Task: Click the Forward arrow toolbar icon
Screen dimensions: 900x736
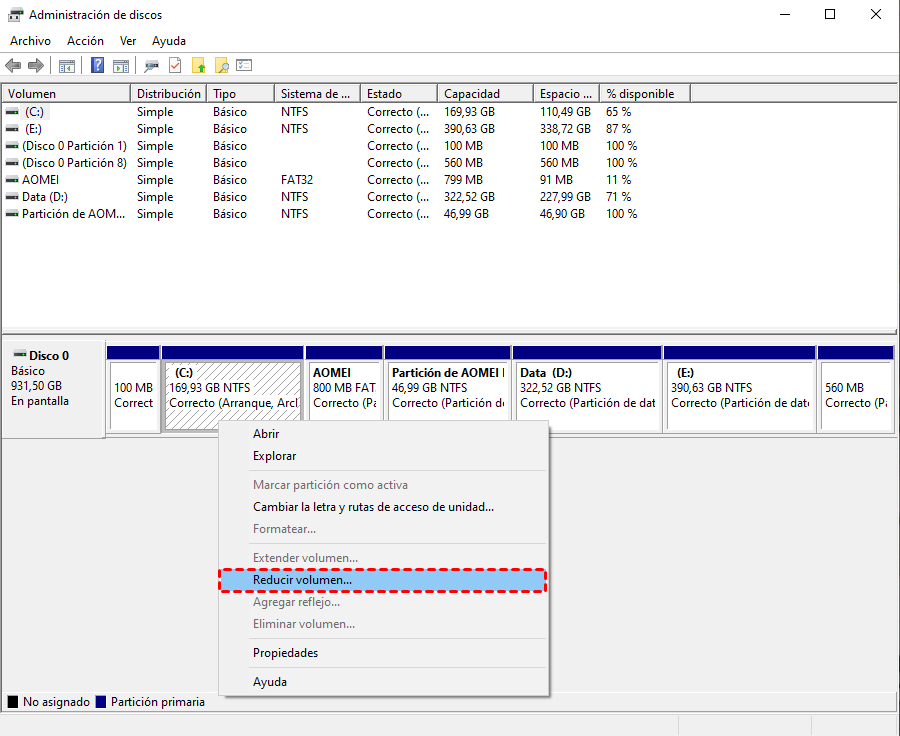Action: coord(36,66)
